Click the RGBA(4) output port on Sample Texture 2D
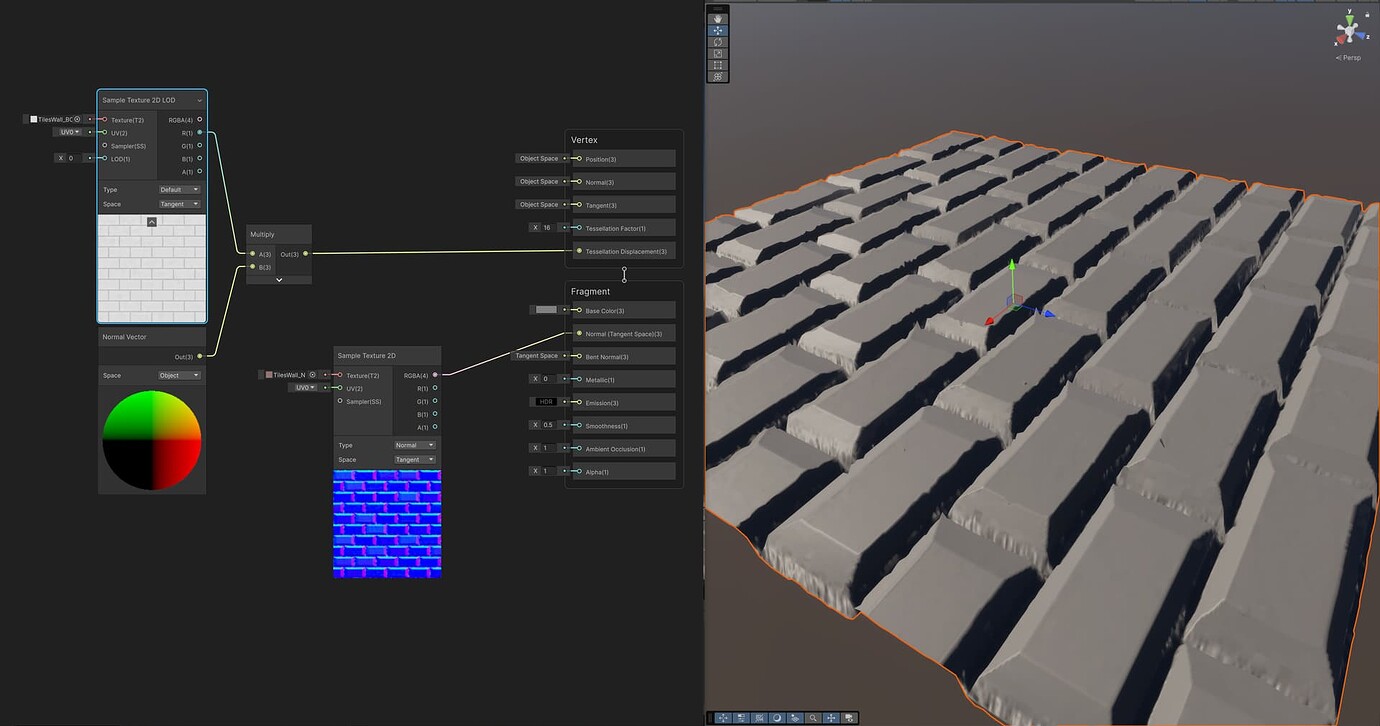 434,375
